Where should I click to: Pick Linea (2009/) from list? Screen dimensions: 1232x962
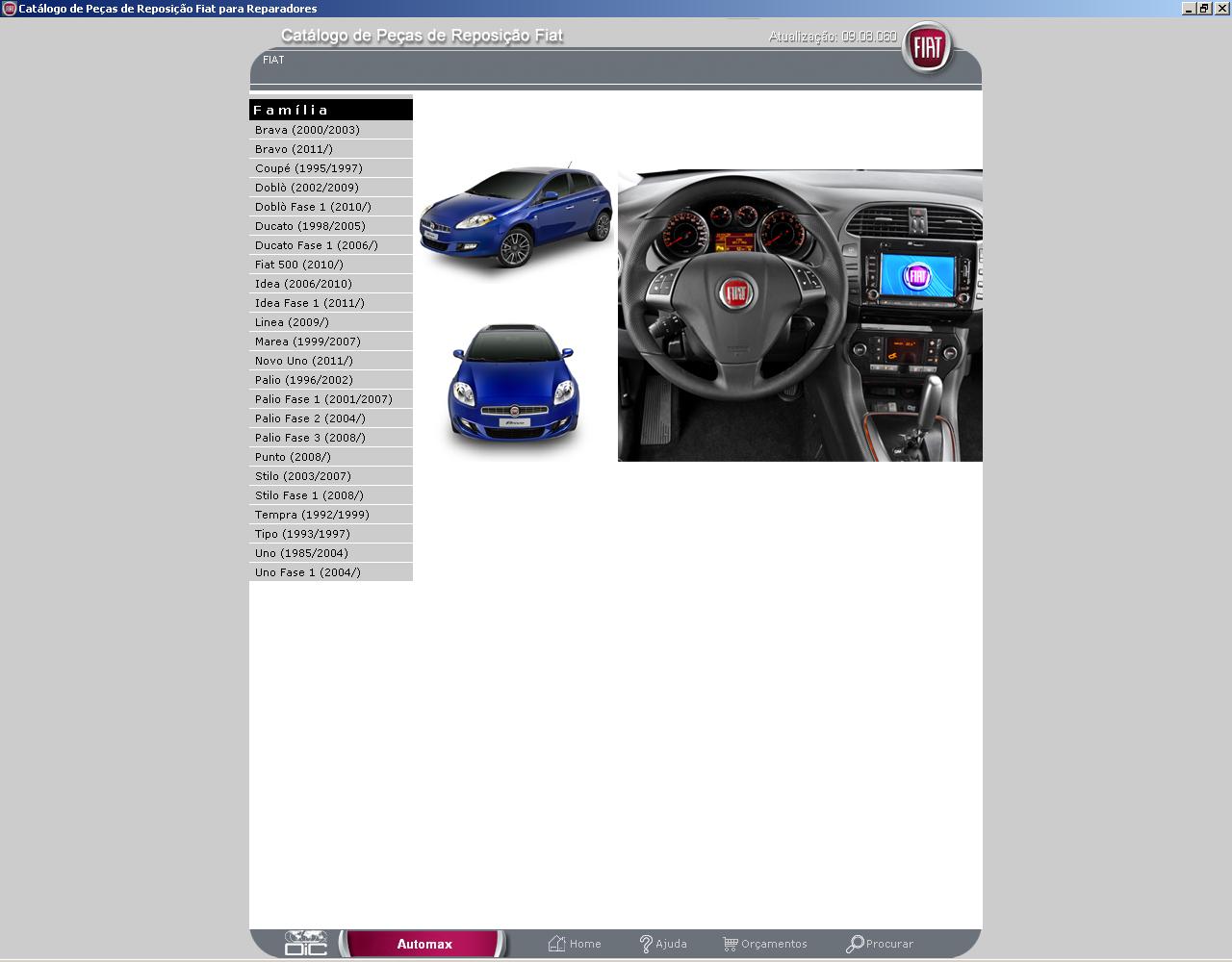pos(331,322)
